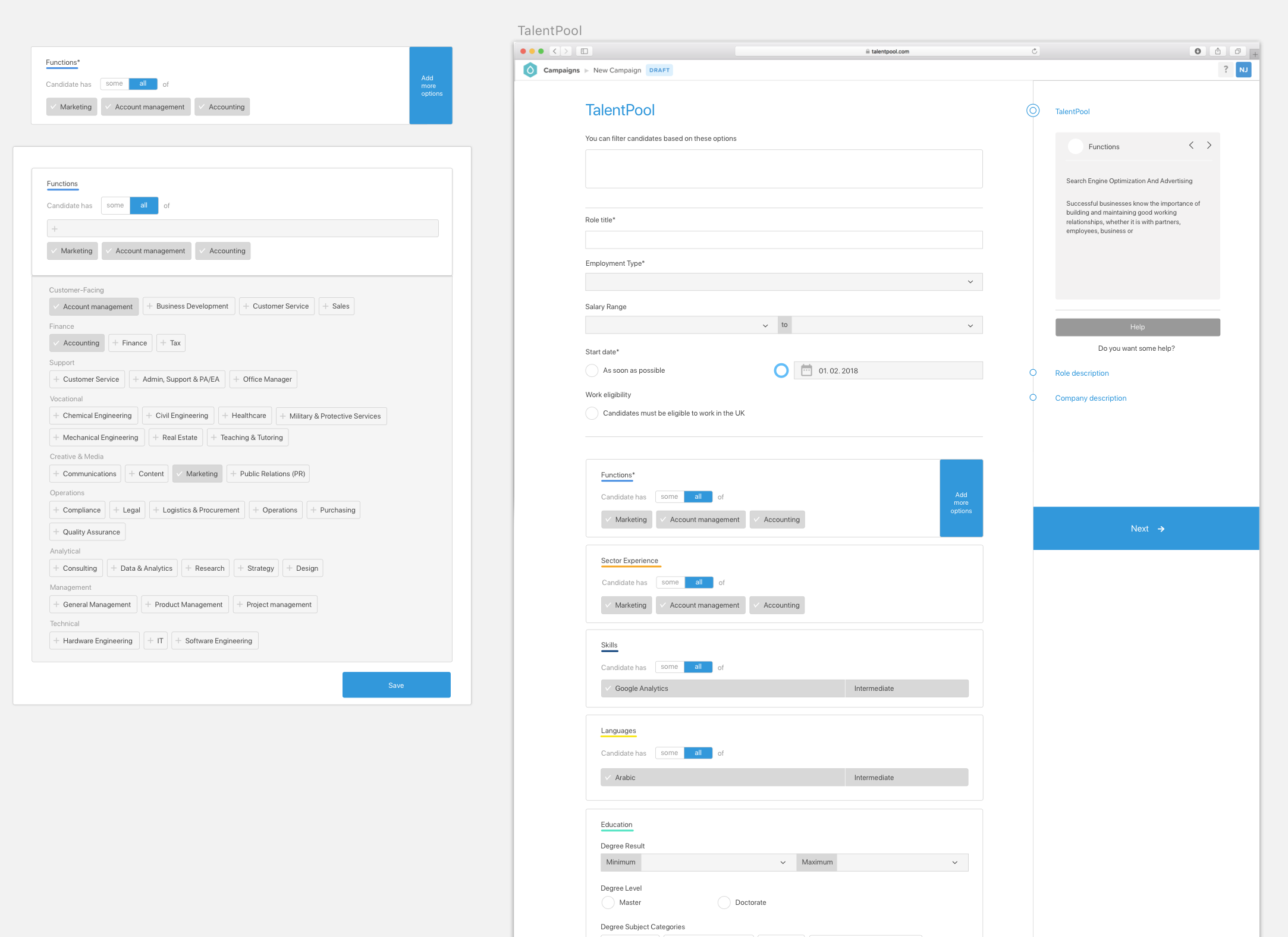Click the Role description step marker circle
This screenshot has width=1288, height=937.
[x=1033, y=373]
